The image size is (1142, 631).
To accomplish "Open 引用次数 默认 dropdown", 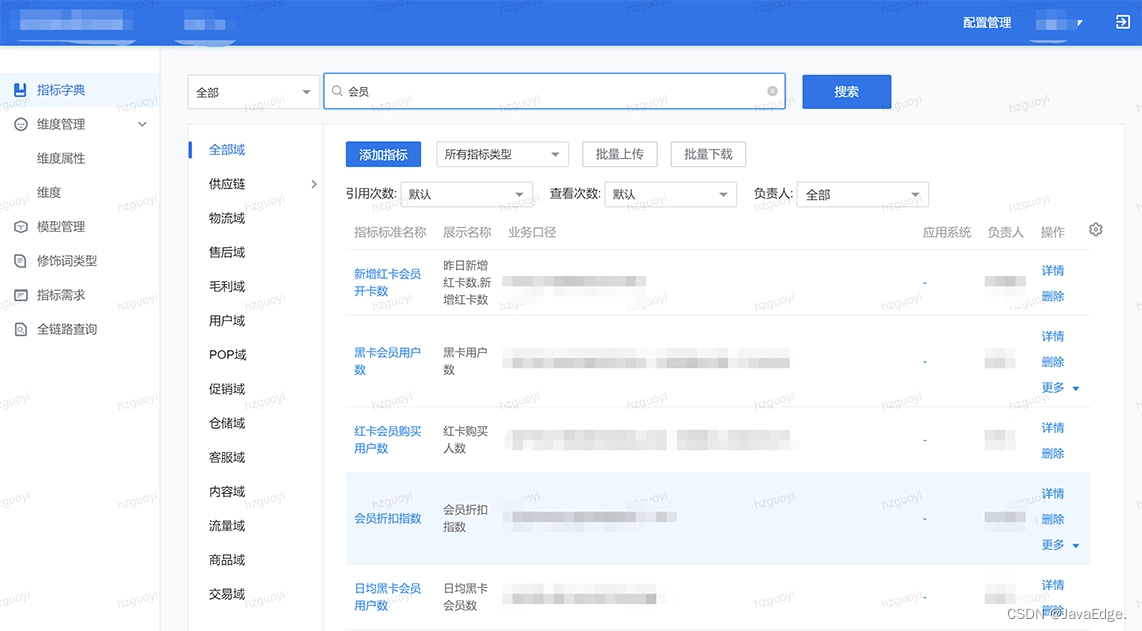I will (466, 195).
